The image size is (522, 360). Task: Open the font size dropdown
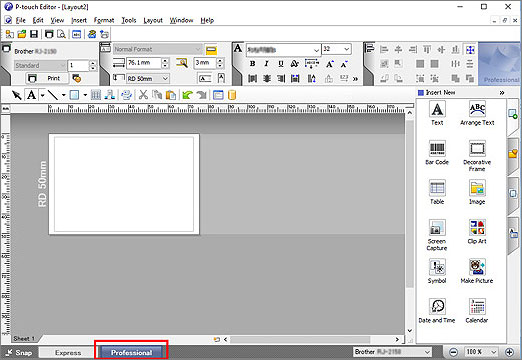click(x=347, y=49)
